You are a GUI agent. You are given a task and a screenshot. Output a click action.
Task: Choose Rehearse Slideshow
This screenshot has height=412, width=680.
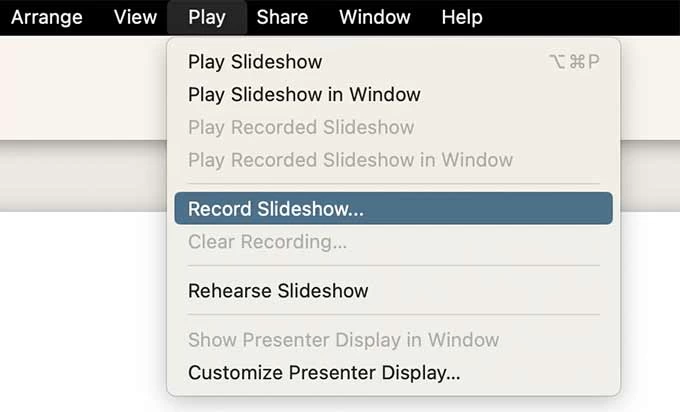tap(278, 291)
